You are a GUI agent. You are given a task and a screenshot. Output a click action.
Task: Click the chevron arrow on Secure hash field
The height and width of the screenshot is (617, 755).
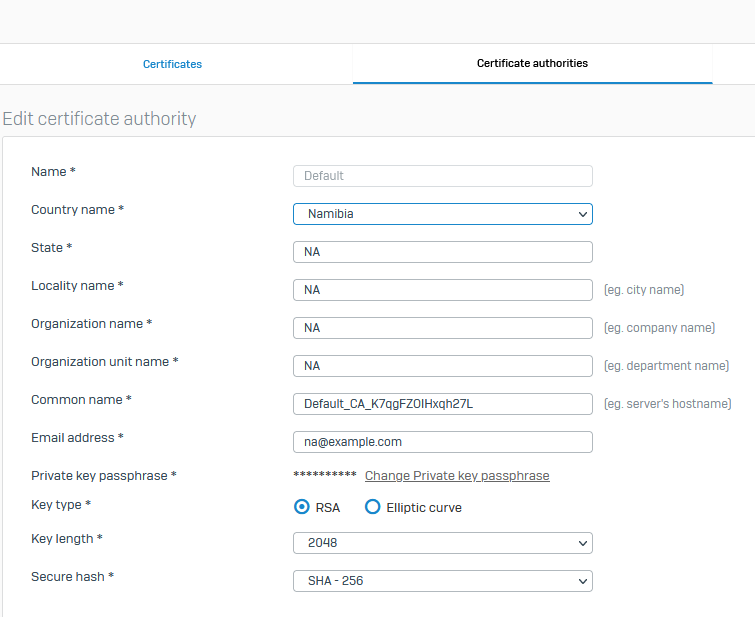point(583,581)
